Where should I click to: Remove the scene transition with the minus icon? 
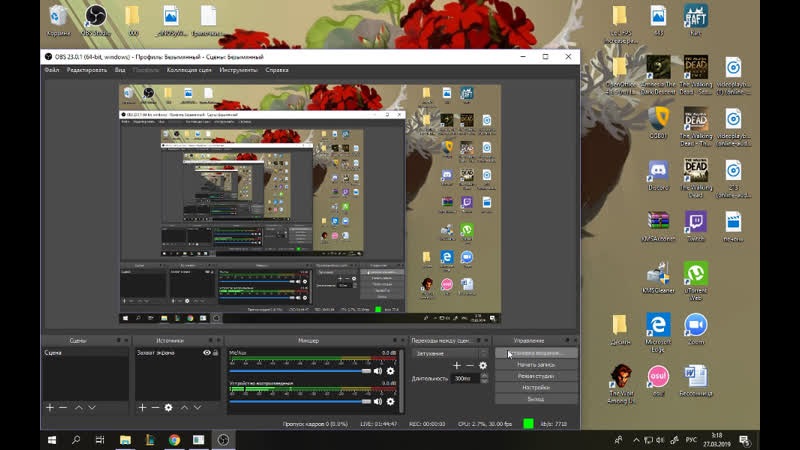click(469, 365)
